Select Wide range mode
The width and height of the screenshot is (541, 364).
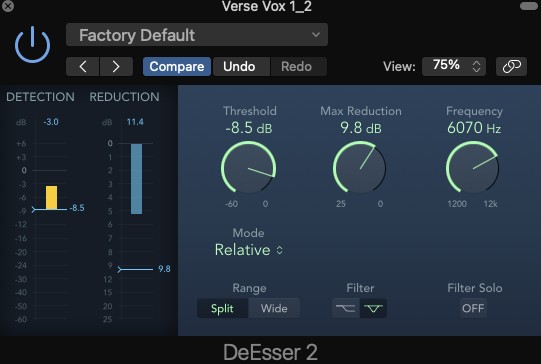click(274, 308)
